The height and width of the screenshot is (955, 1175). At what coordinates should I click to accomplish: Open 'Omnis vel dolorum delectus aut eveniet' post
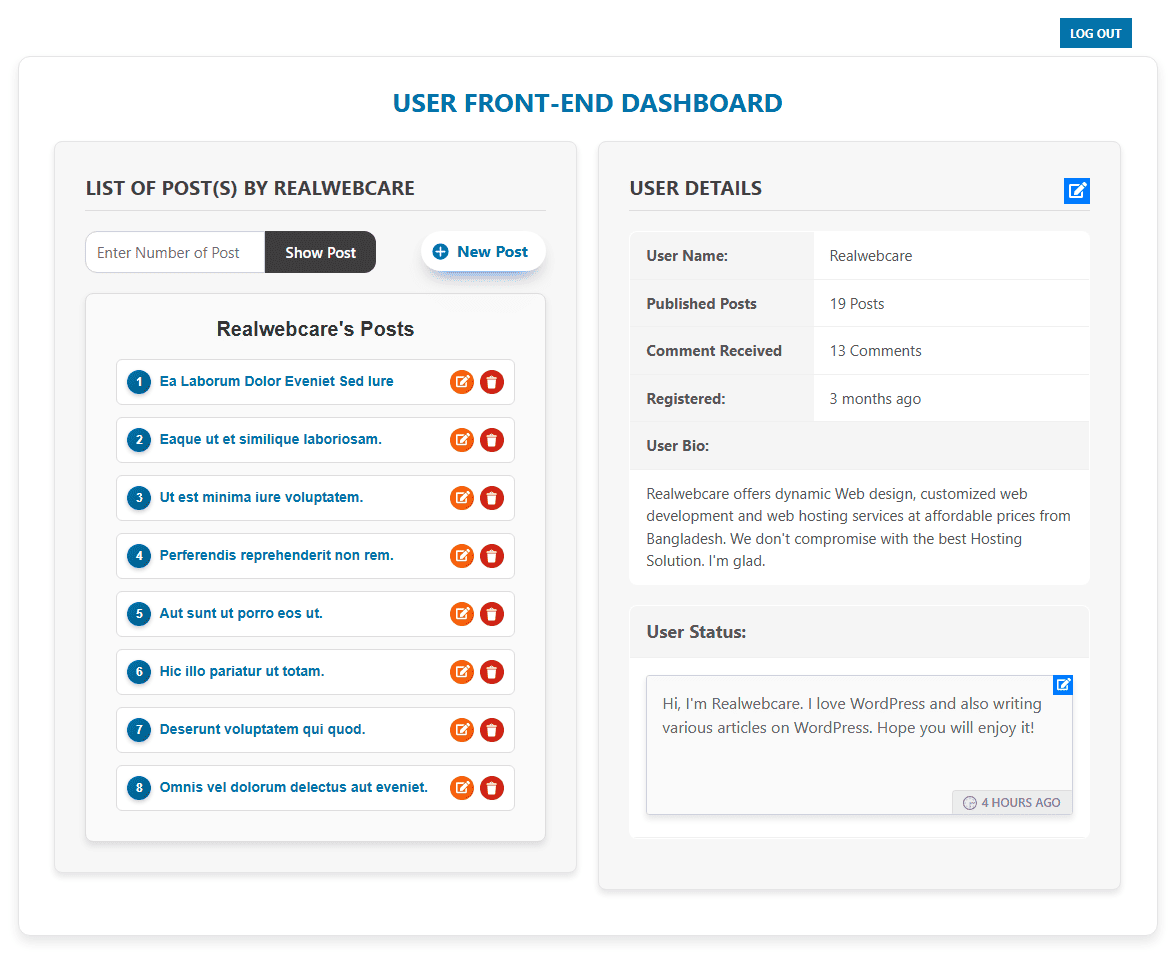point(293,788)
